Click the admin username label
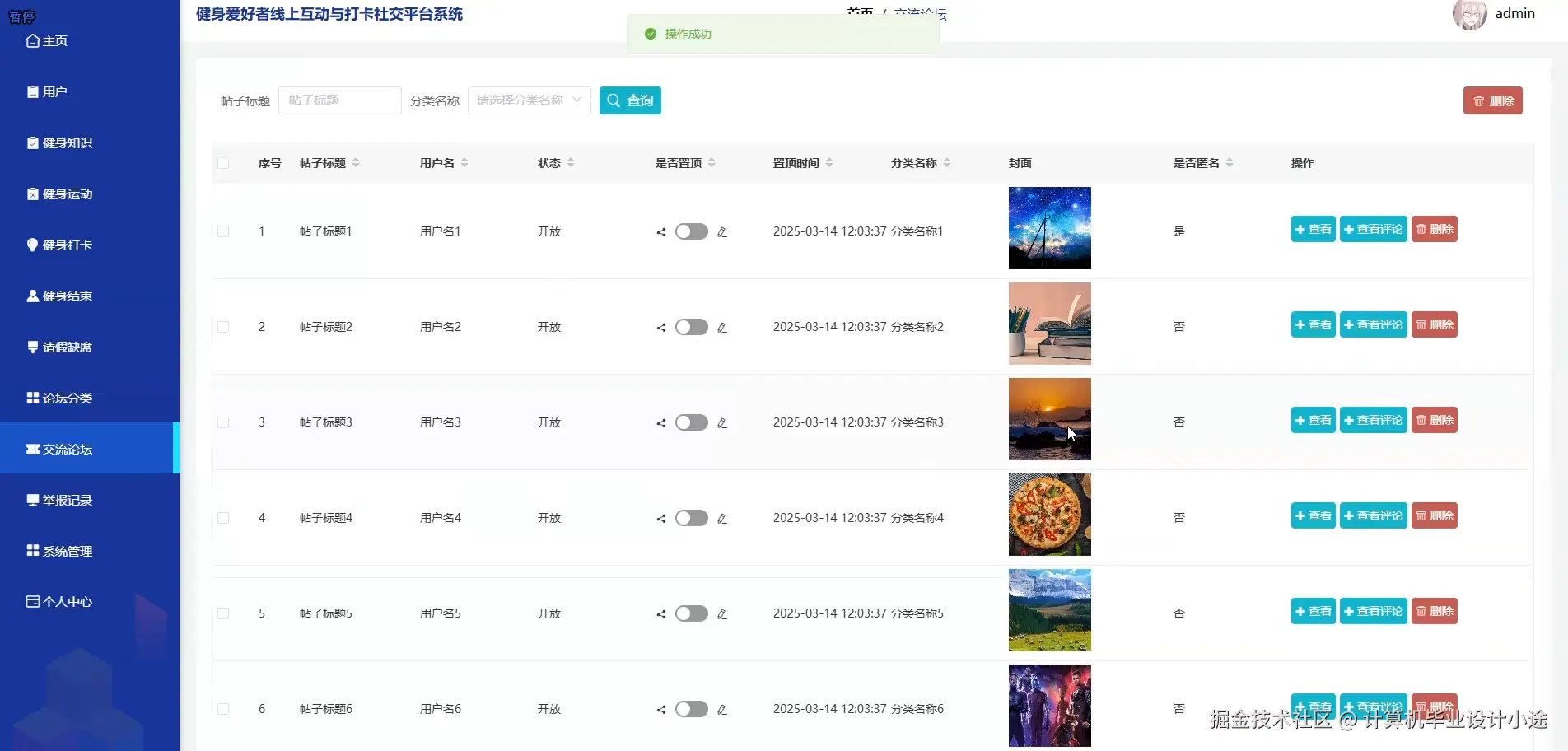The height and width of the screenshot is (751, 1568). (1515, 13)
